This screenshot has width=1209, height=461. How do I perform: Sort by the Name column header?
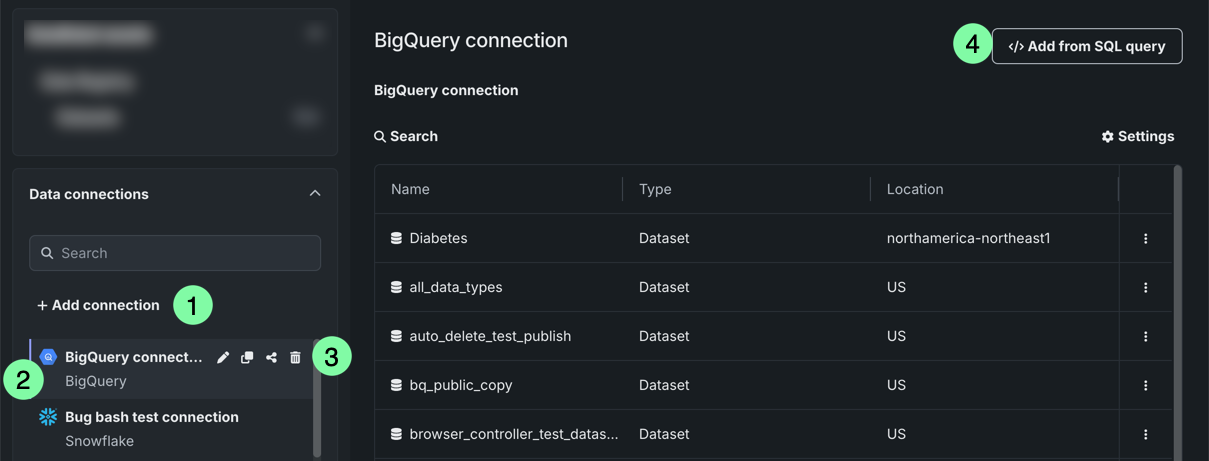point(410,189)
